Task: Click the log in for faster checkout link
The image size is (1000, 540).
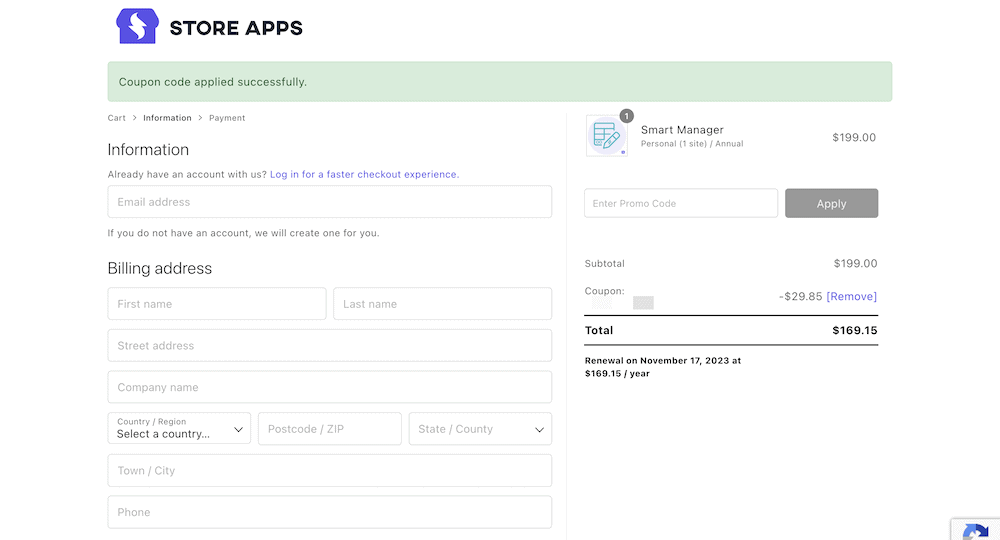Action: click(364, 174)
